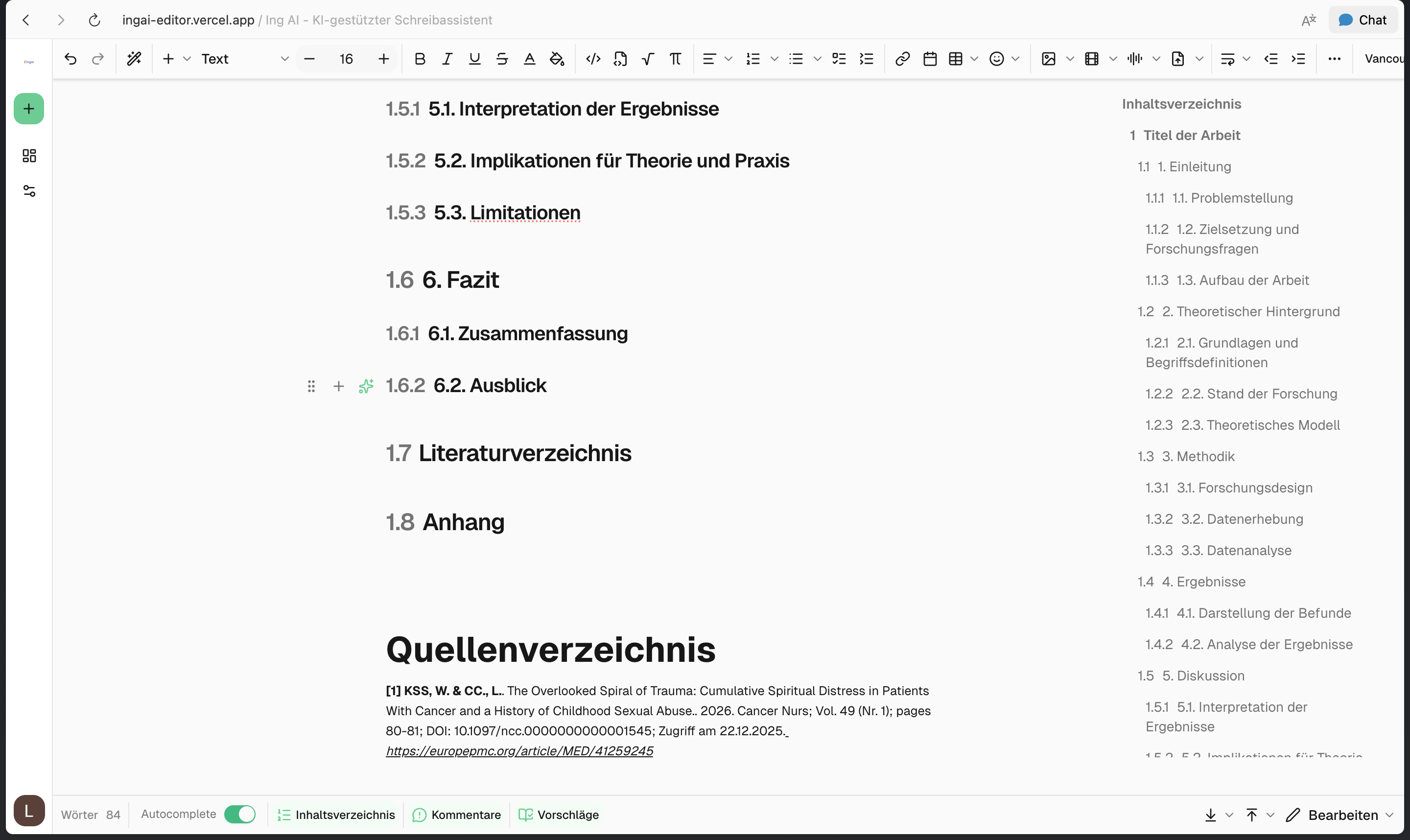Insert an image from the toolbar

click(1049, 59)
